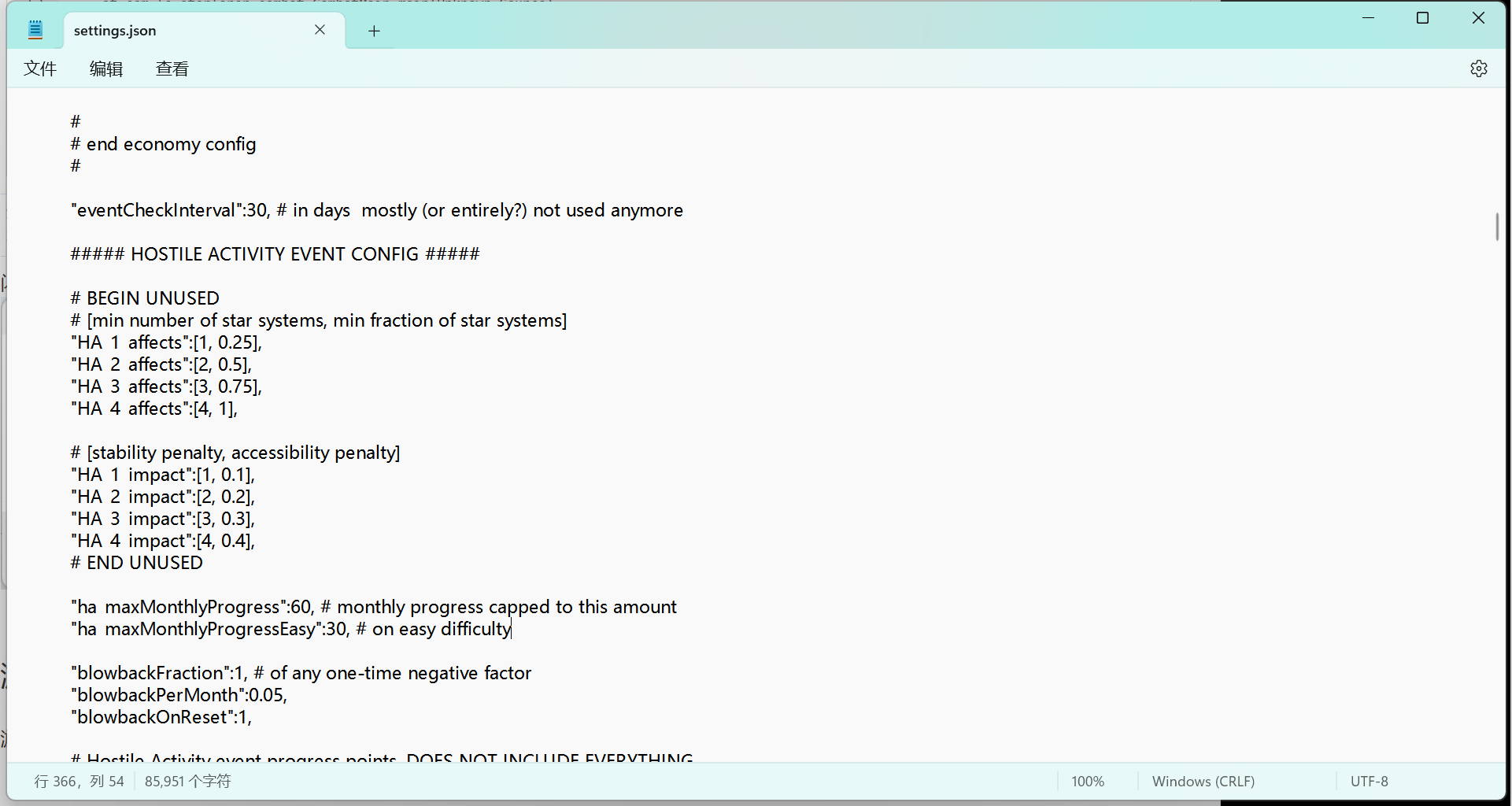
Task: Open the 查看 menu
Action: 172,68
